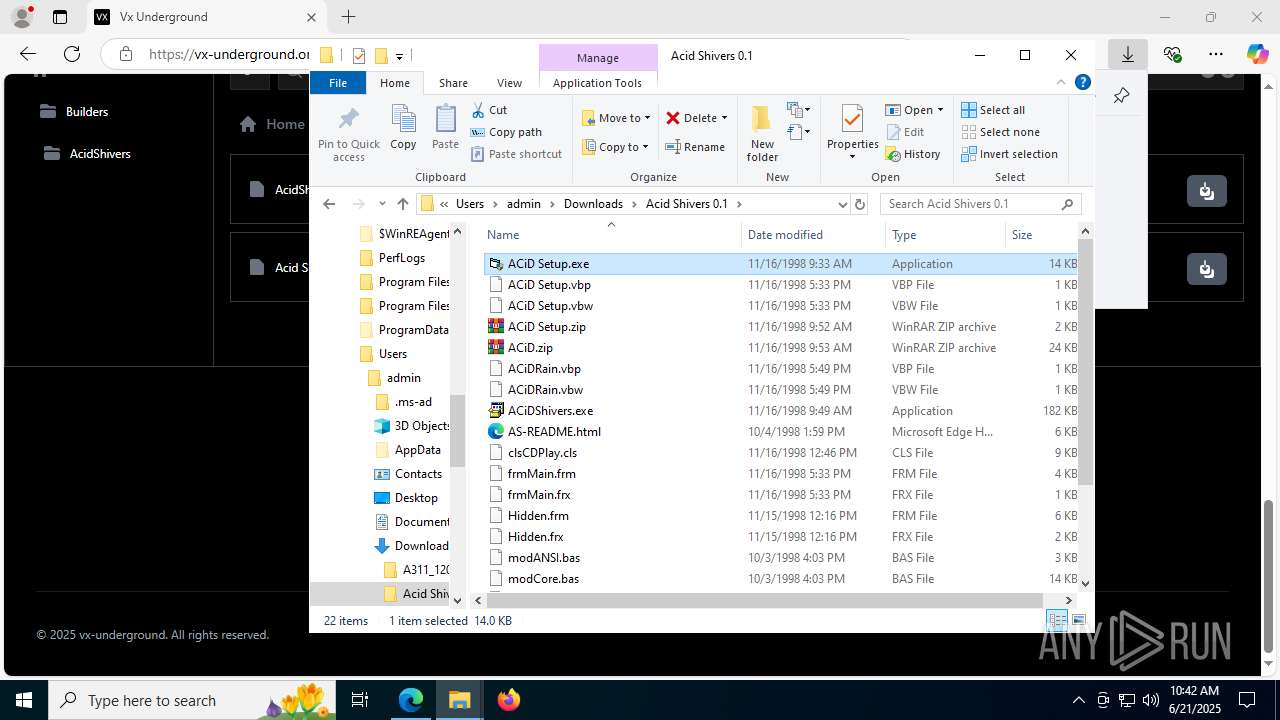1280x720 pixels.
Task: Sort by Name column header
Action: [x=611, y=235]
